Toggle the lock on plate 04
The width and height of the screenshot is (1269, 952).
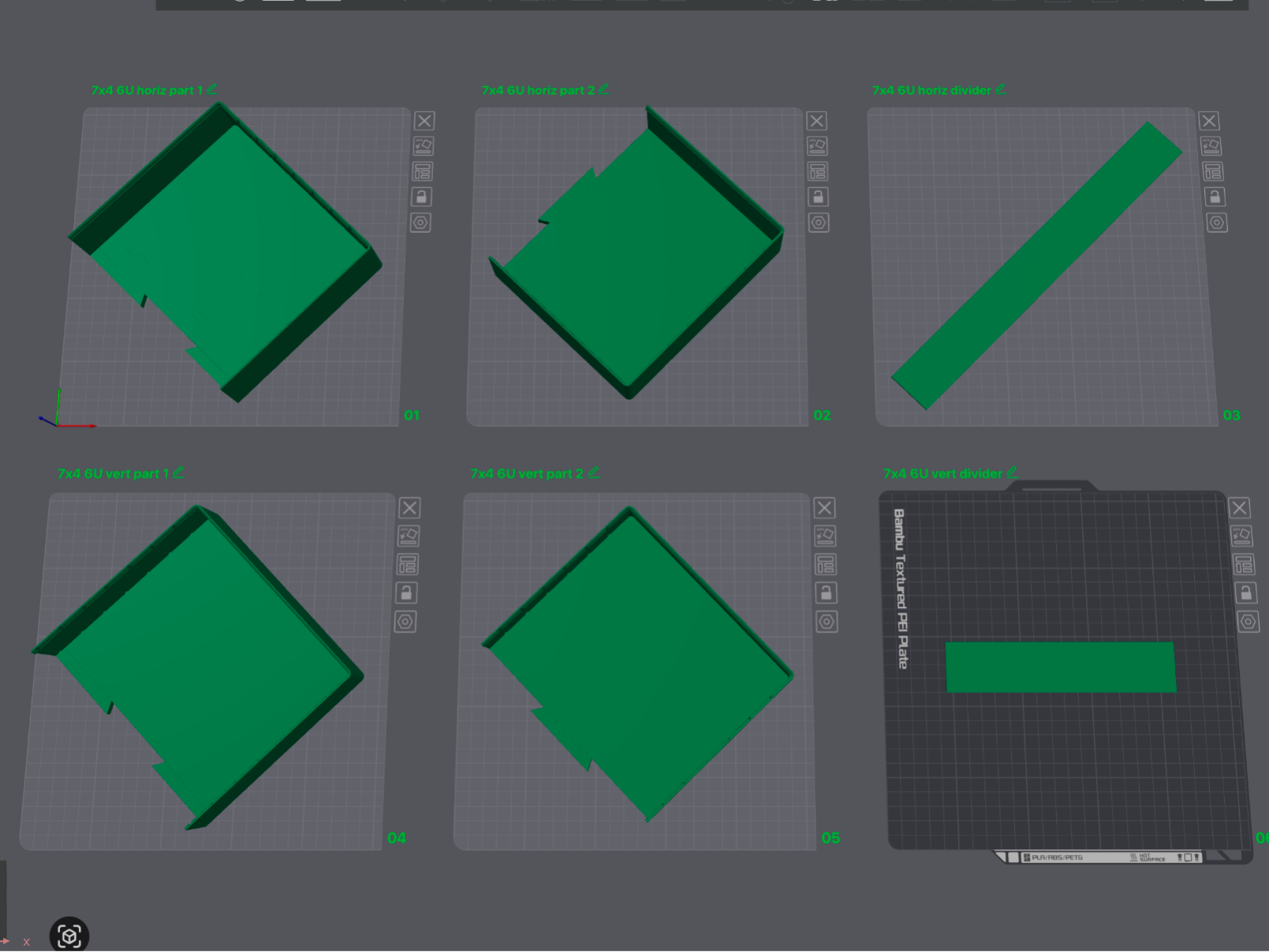pos(406,593)
